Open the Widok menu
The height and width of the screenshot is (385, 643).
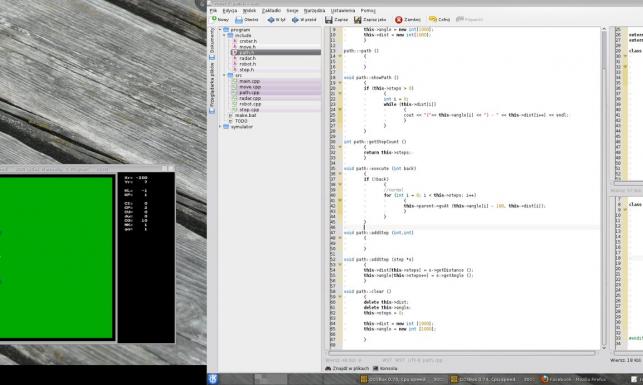(x=249, y=11)
